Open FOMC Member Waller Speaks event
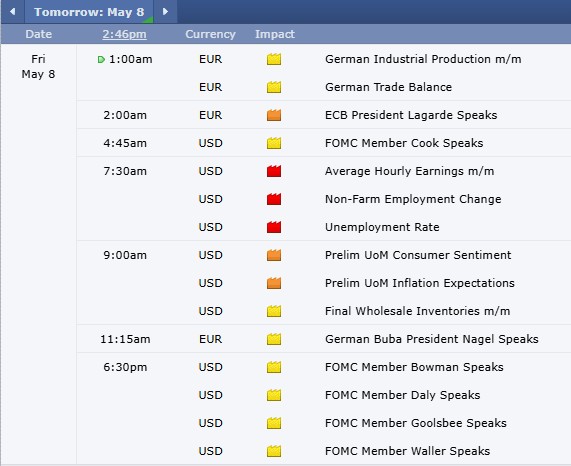571x466 pixels. pyautogui.click(x=407, y=452)
